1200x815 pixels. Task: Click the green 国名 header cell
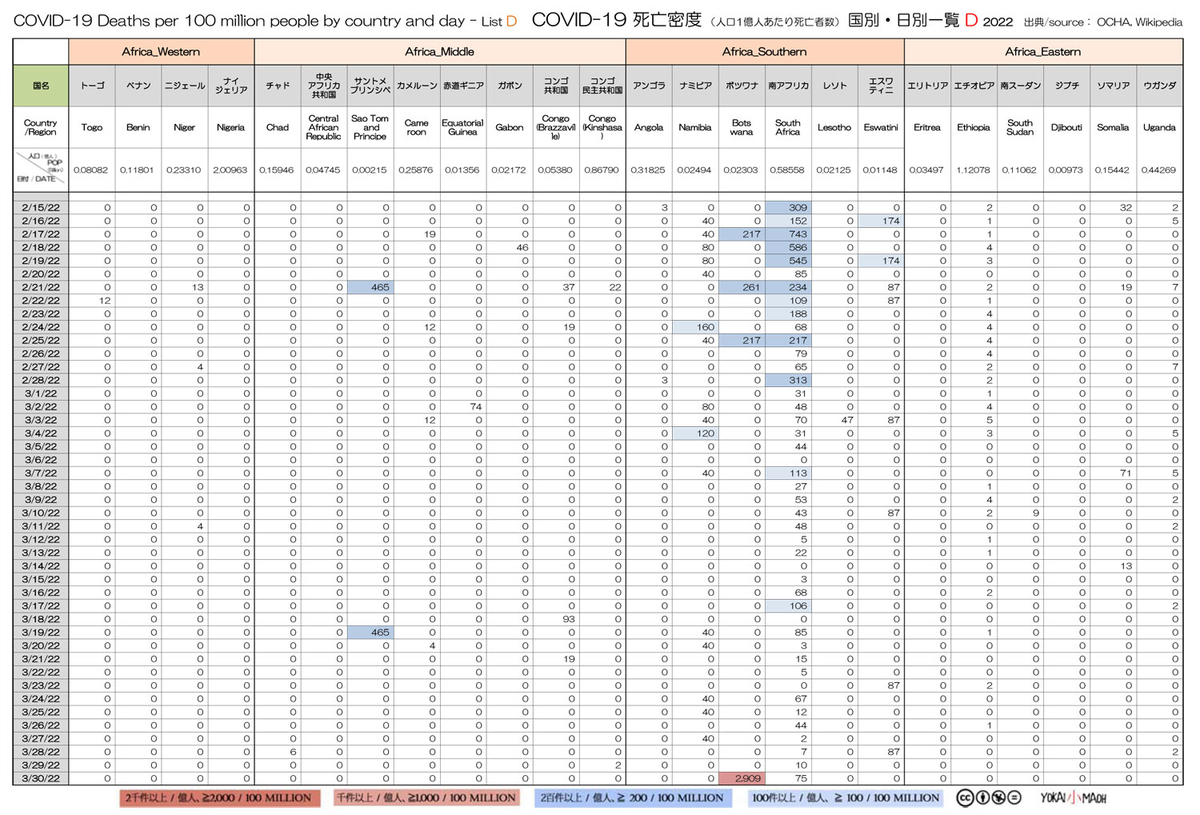click(x=41, y=86)
